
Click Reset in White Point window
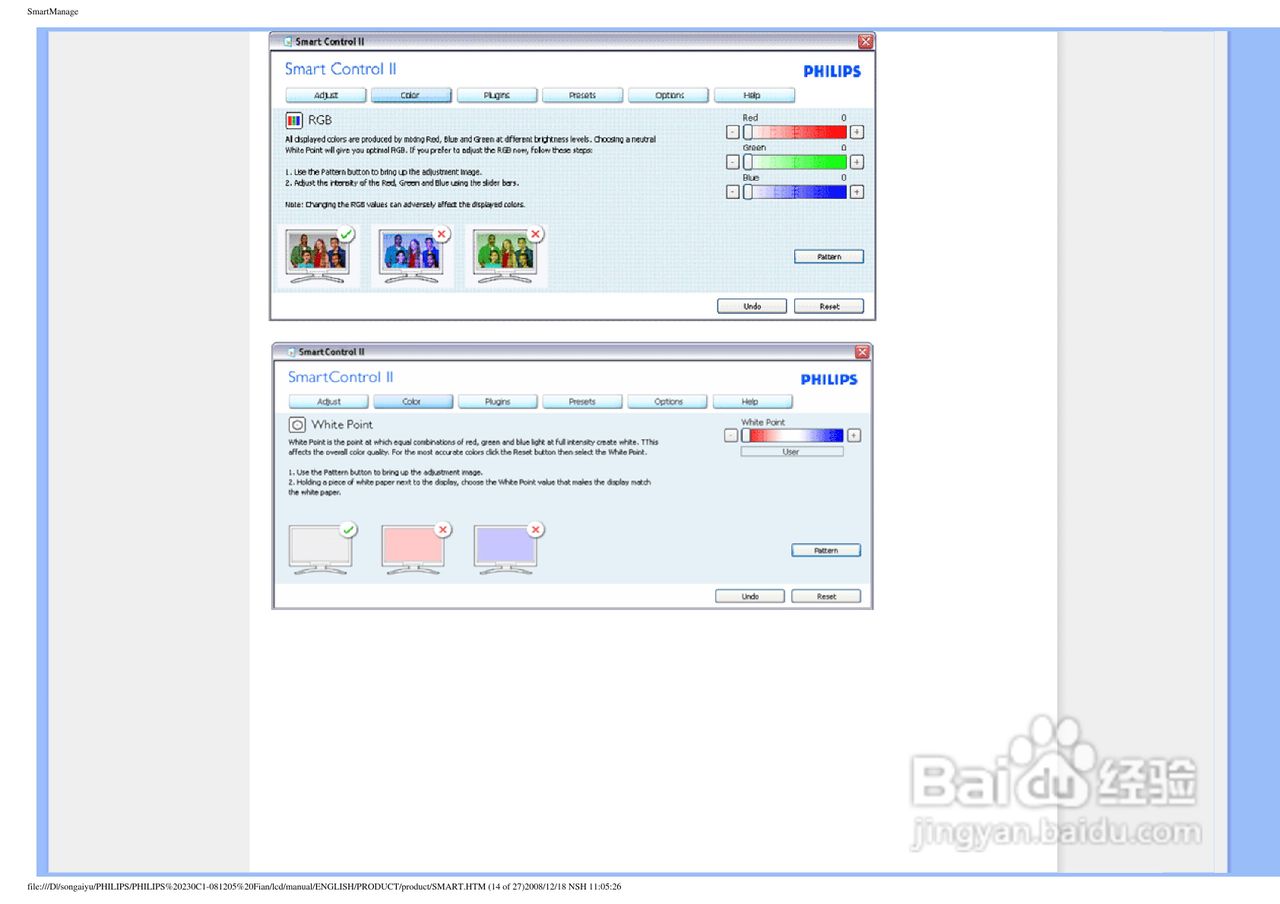[x=826, y=596]
